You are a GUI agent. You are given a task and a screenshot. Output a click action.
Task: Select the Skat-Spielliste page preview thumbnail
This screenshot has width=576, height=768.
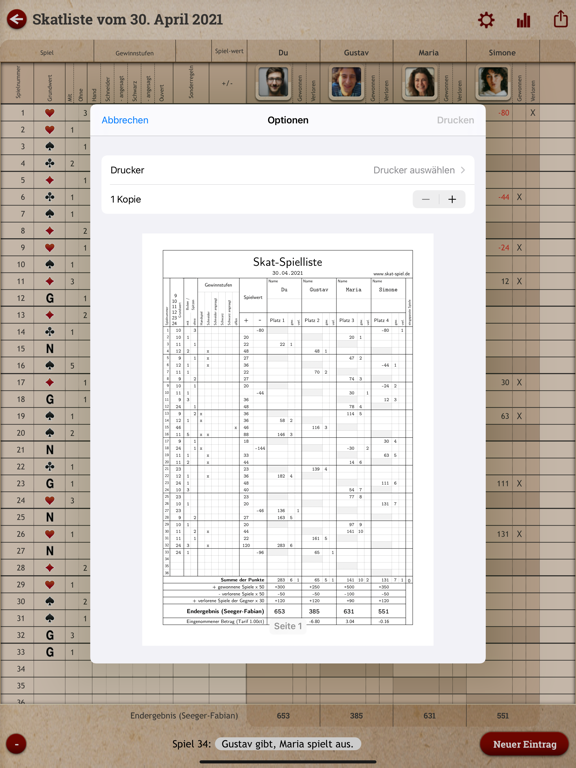[288, 439]
